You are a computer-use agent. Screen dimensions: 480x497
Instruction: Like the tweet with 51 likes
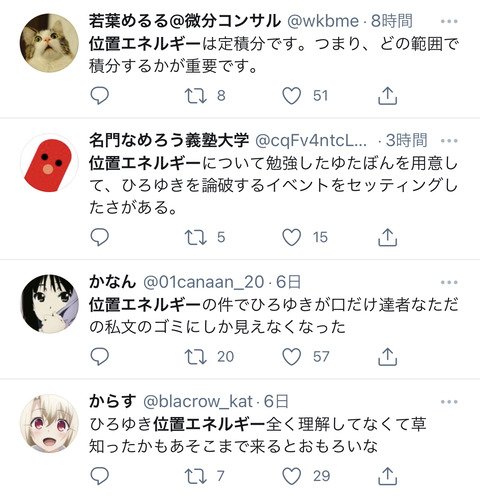tap(292, 96)
